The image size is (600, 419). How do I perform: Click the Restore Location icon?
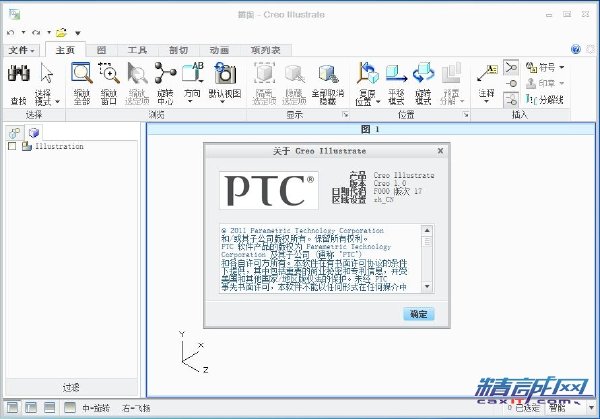pos(367,73)
